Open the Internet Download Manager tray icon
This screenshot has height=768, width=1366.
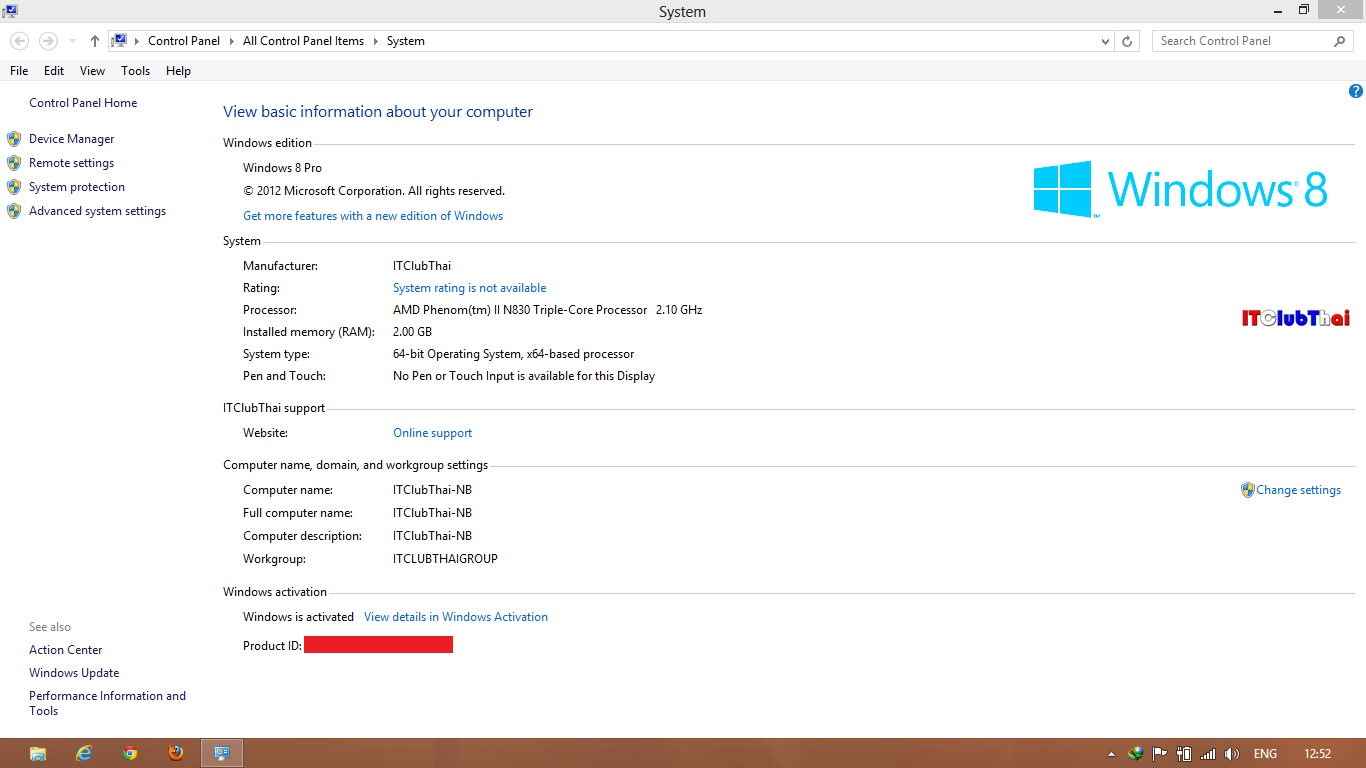pyautogui.click(x=1136, y=754)
